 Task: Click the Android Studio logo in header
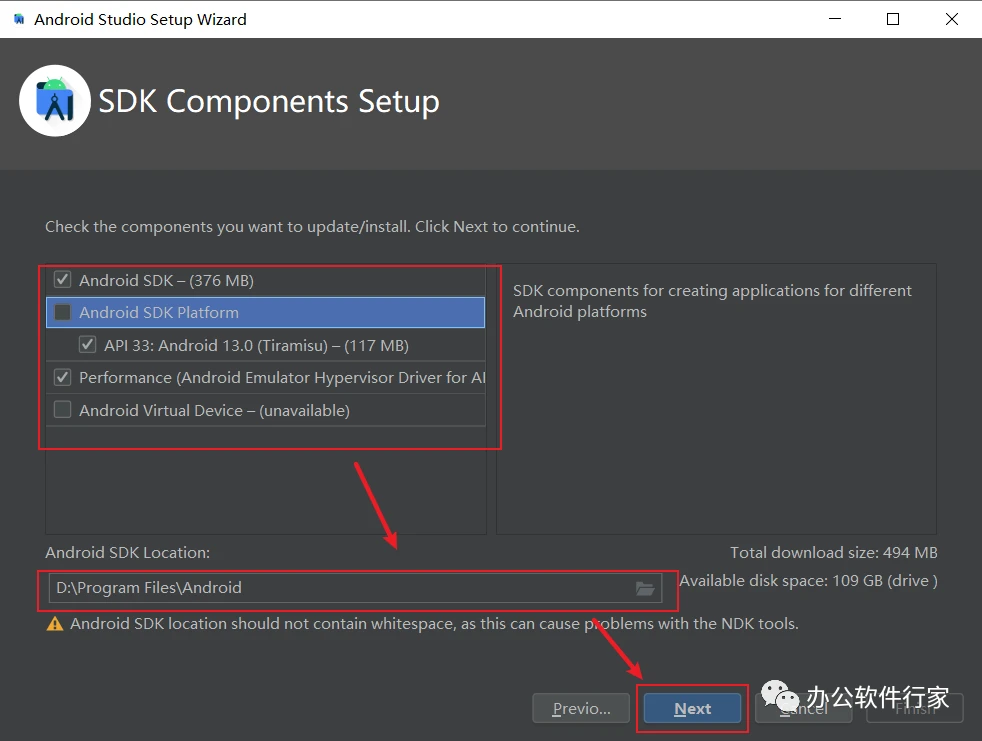pos(55,100)
